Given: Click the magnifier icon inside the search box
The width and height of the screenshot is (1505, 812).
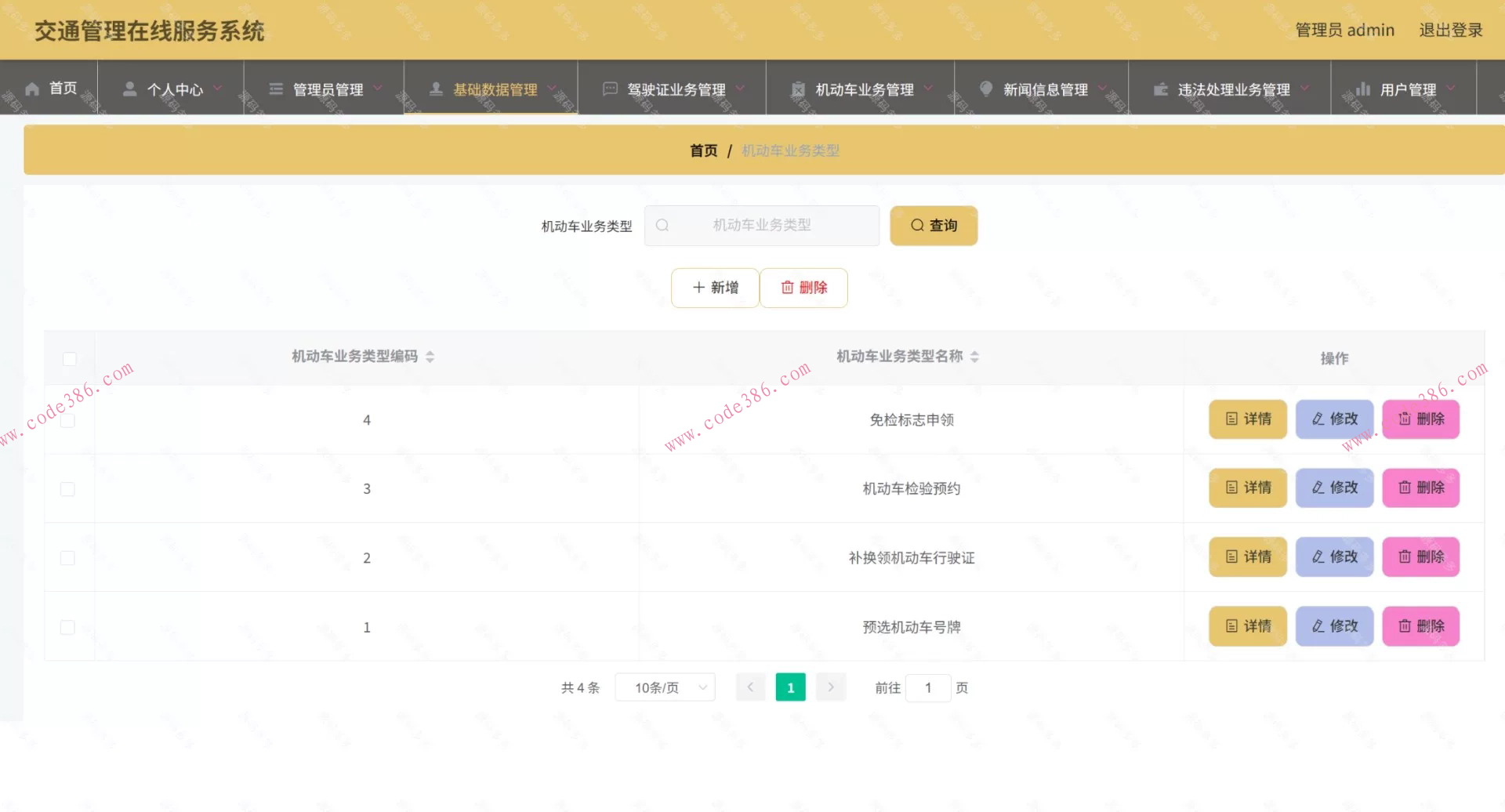Looking at the screenshot, I should coord(662,225).
